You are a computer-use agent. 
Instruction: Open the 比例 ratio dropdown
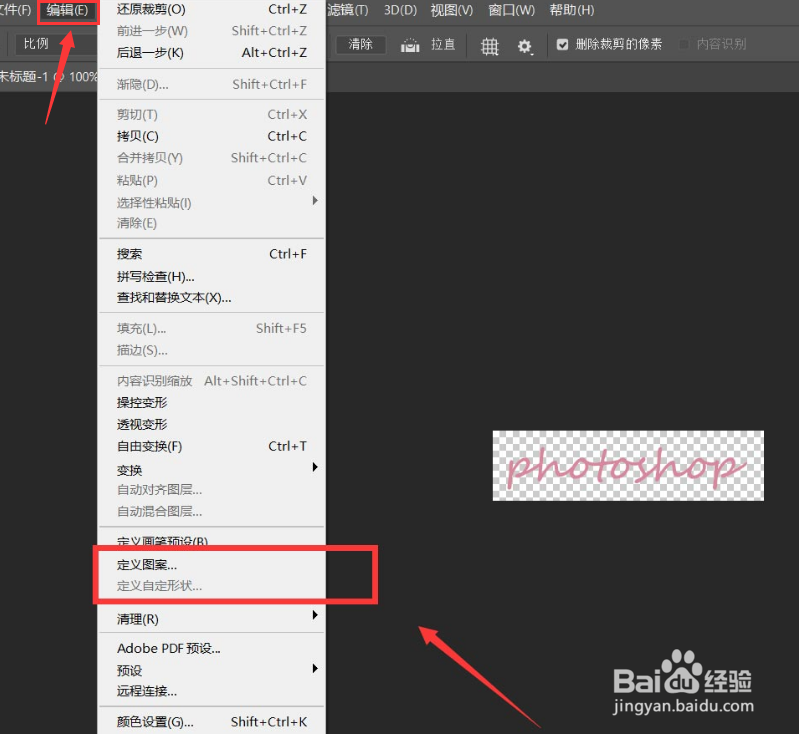pos(54,44)
